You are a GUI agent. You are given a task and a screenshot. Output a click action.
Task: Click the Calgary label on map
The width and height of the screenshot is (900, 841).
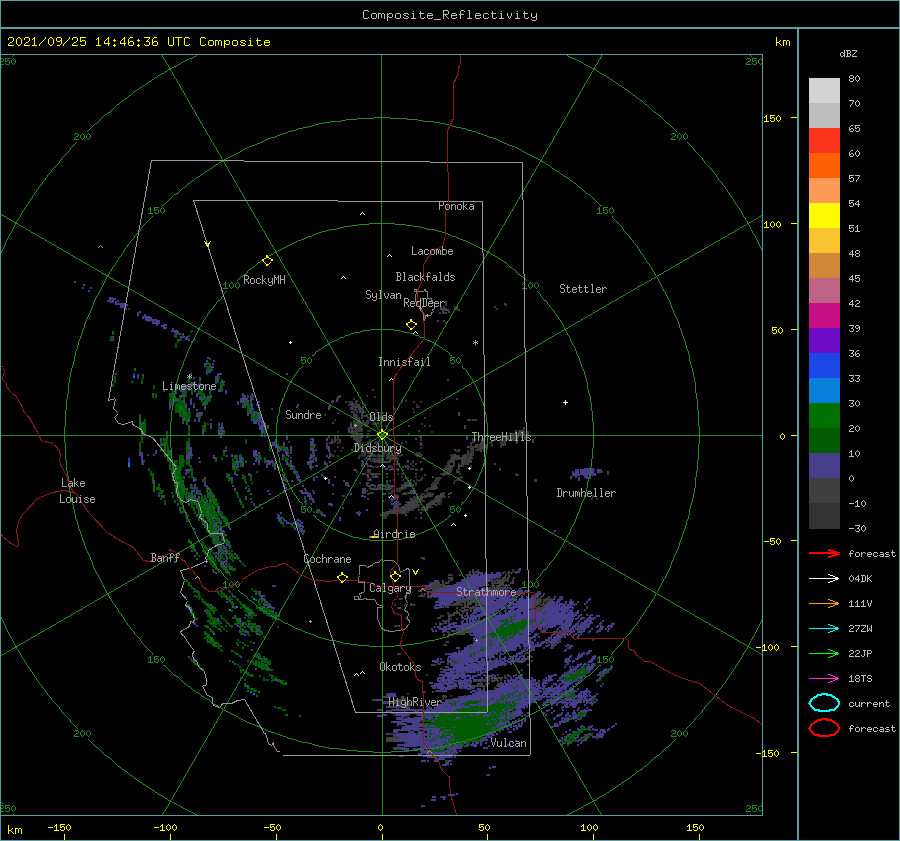point(390,588)
